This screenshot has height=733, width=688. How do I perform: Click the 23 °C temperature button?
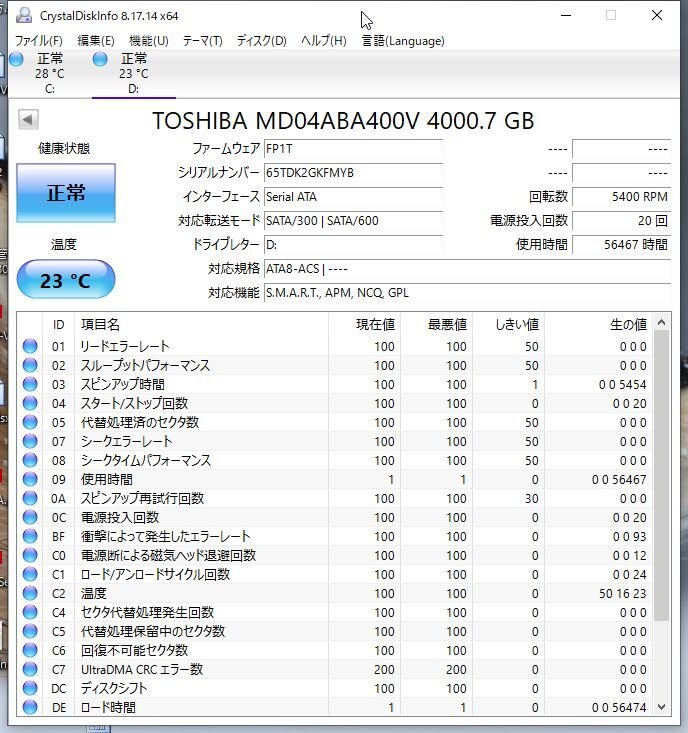[x=66, y=280]
